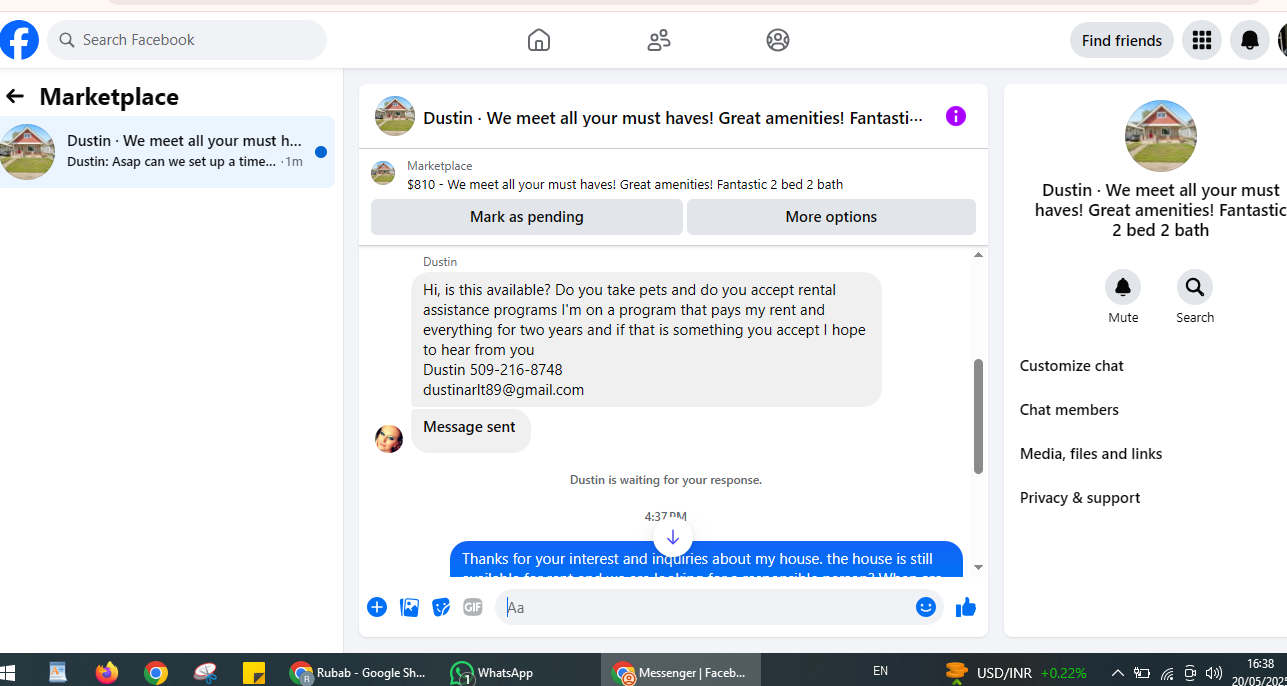
Task: Send a thumbs-up like
Action: 965,607
